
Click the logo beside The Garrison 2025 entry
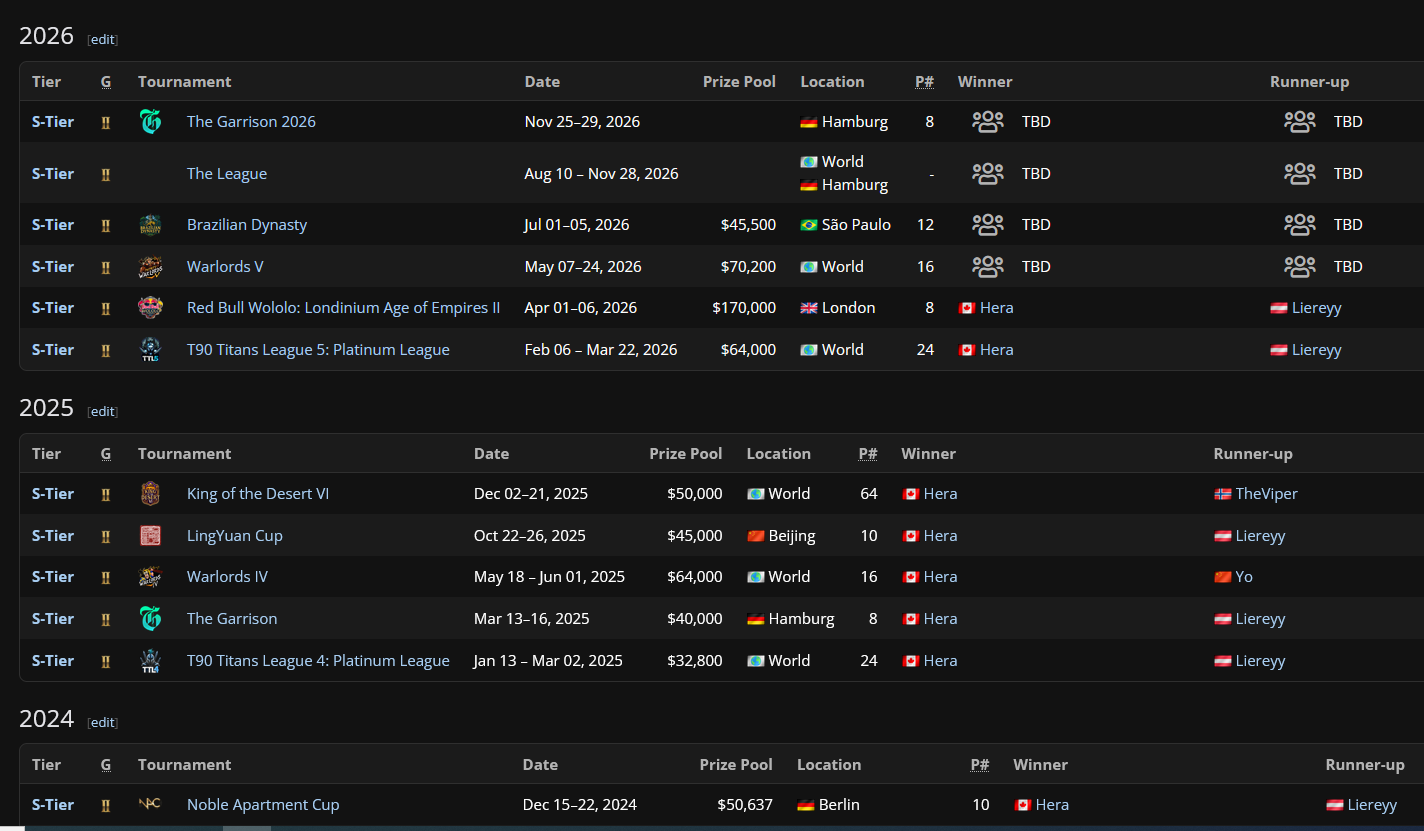150,619
